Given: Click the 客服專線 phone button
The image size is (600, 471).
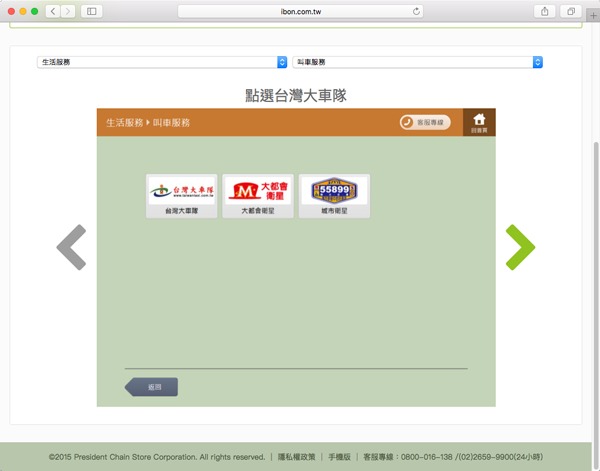Looking at the screenshot, I should [x=425, y=122].
